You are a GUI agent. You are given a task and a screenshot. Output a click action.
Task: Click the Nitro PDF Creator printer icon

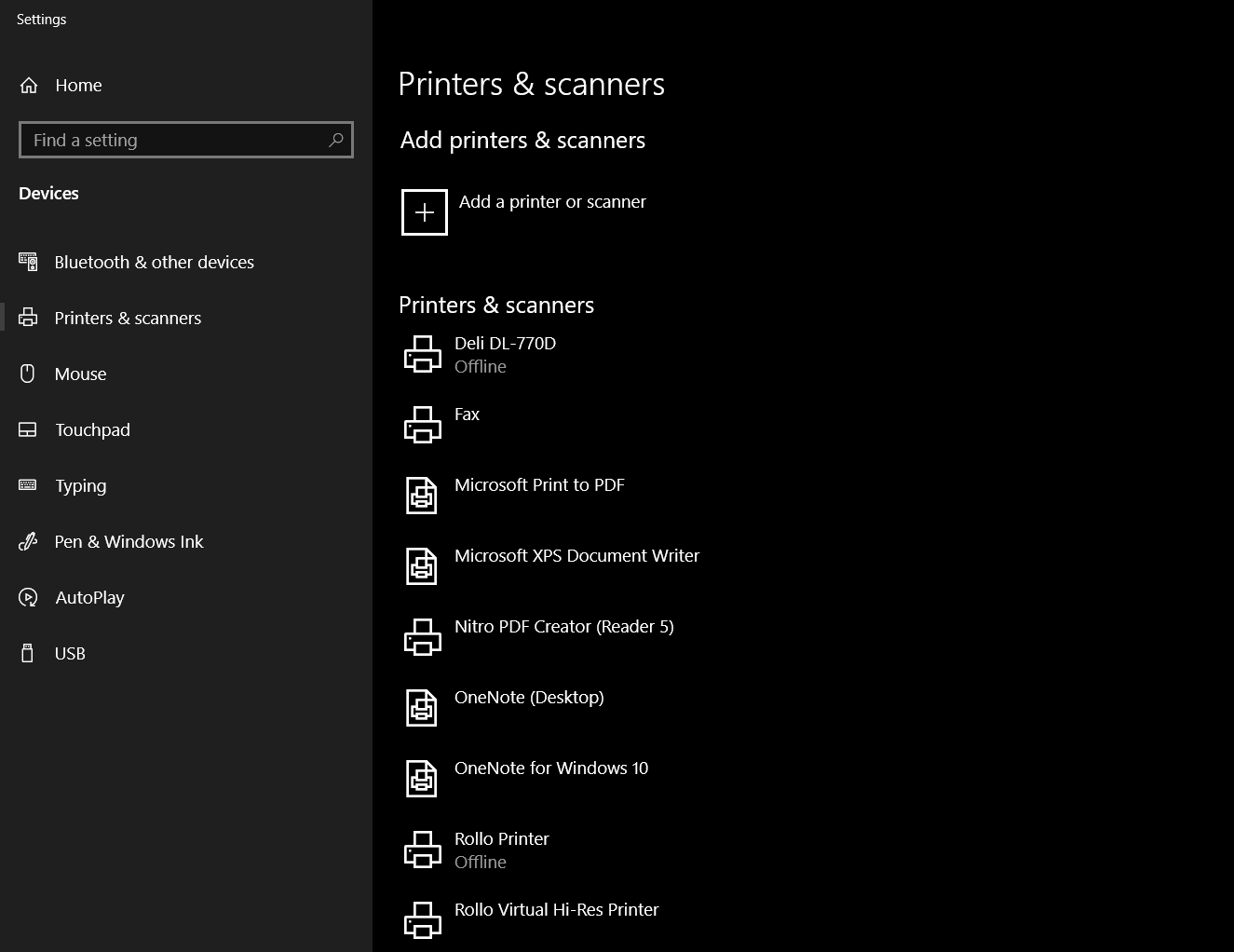[x=422, y=637]
